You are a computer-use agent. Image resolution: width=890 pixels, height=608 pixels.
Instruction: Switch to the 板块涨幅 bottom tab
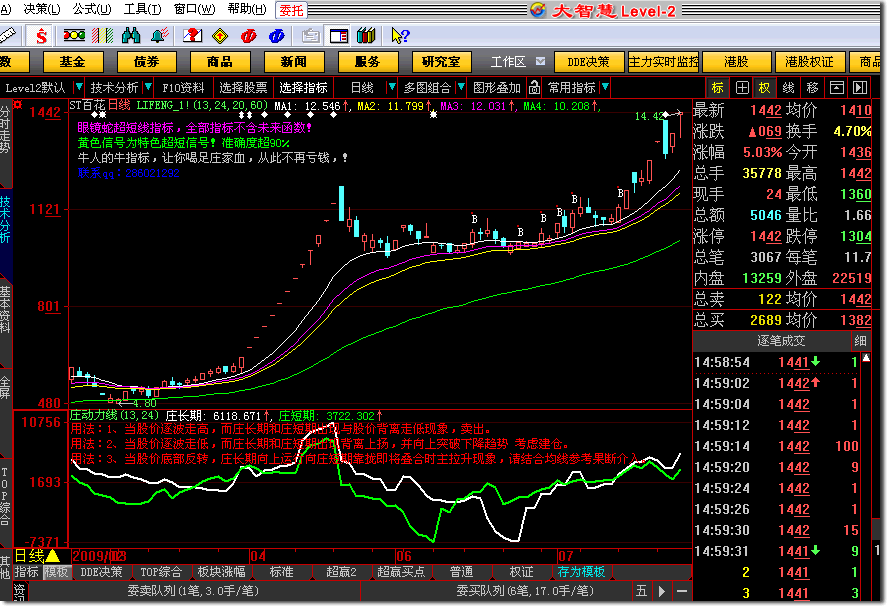click(221, 572)
